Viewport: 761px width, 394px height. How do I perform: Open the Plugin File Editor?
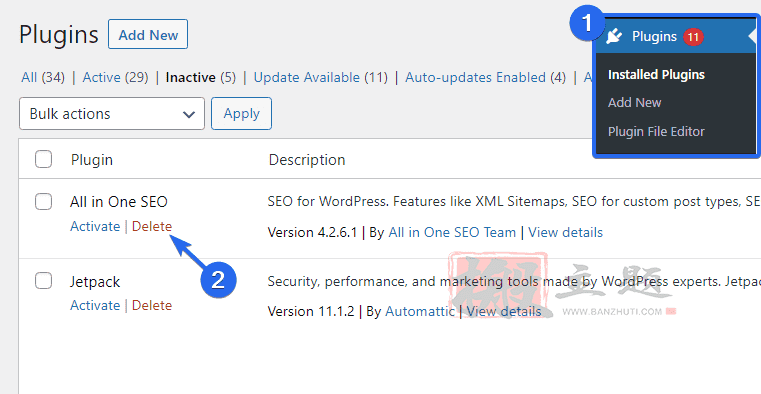point(656,131)
